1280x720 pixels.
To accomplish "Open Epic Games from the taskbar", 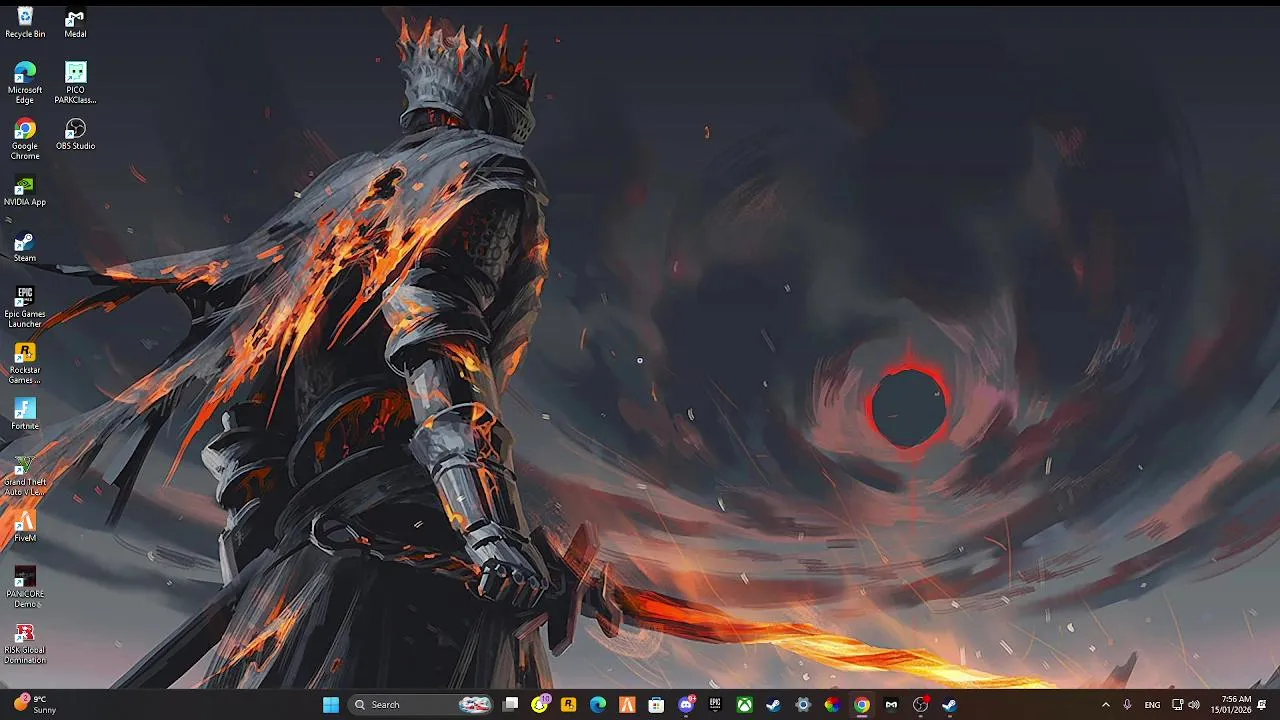I will (715, 705).
